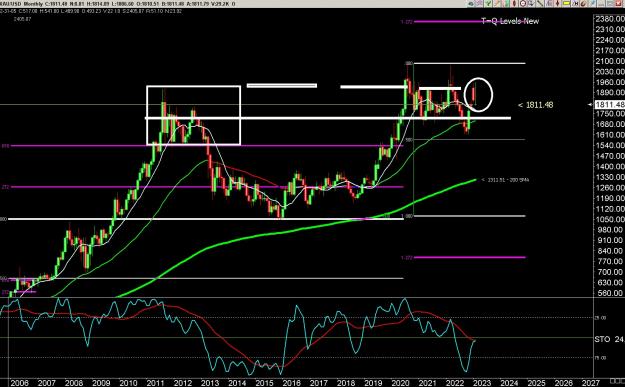Click the red X close icon in toolbar
Viewport: 625px width, 387px height.
point(619,4)
